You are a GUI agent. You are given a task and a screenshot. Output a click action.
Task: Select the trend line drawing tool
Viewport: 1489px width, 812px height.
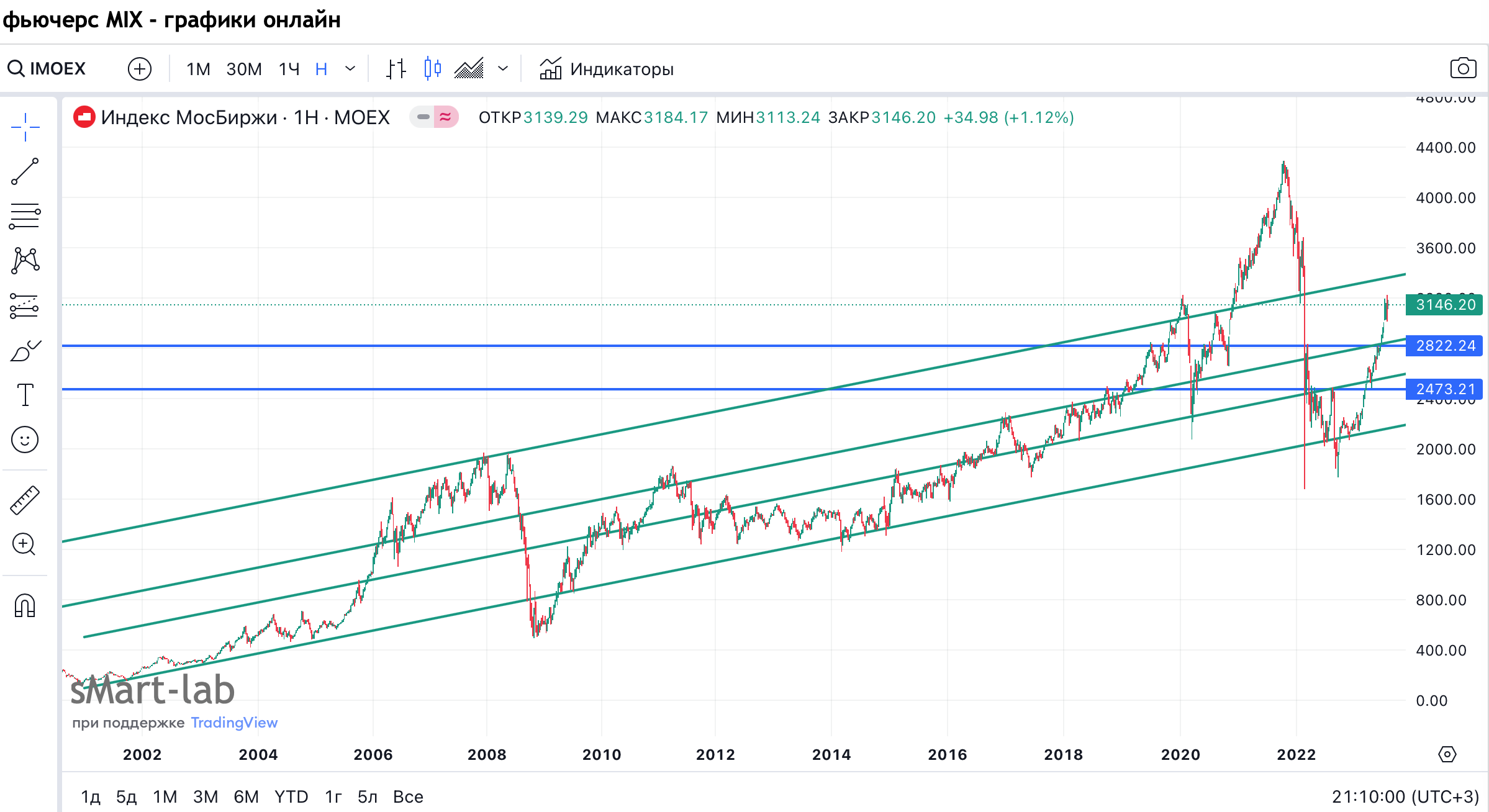click(25, 172)
